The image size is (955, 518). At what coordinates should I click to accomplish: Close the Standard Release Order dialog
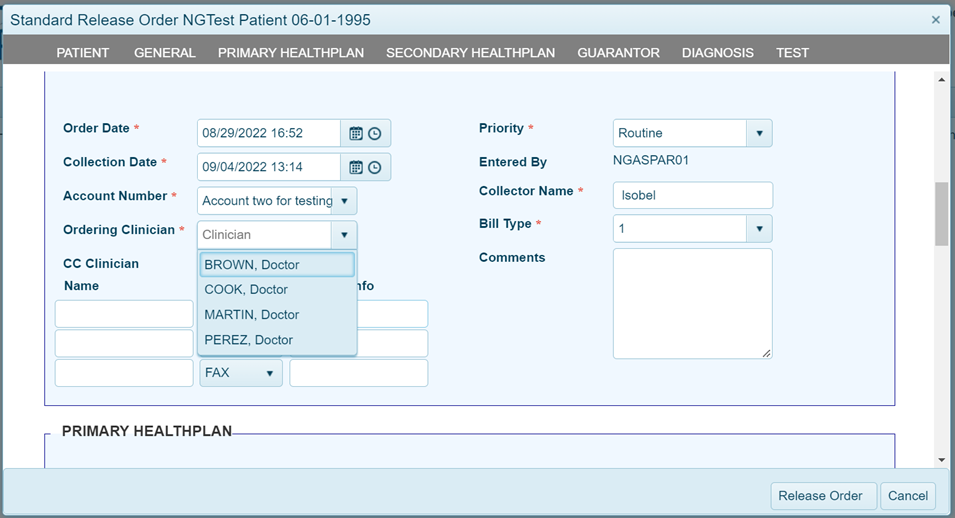coord(935,19)
